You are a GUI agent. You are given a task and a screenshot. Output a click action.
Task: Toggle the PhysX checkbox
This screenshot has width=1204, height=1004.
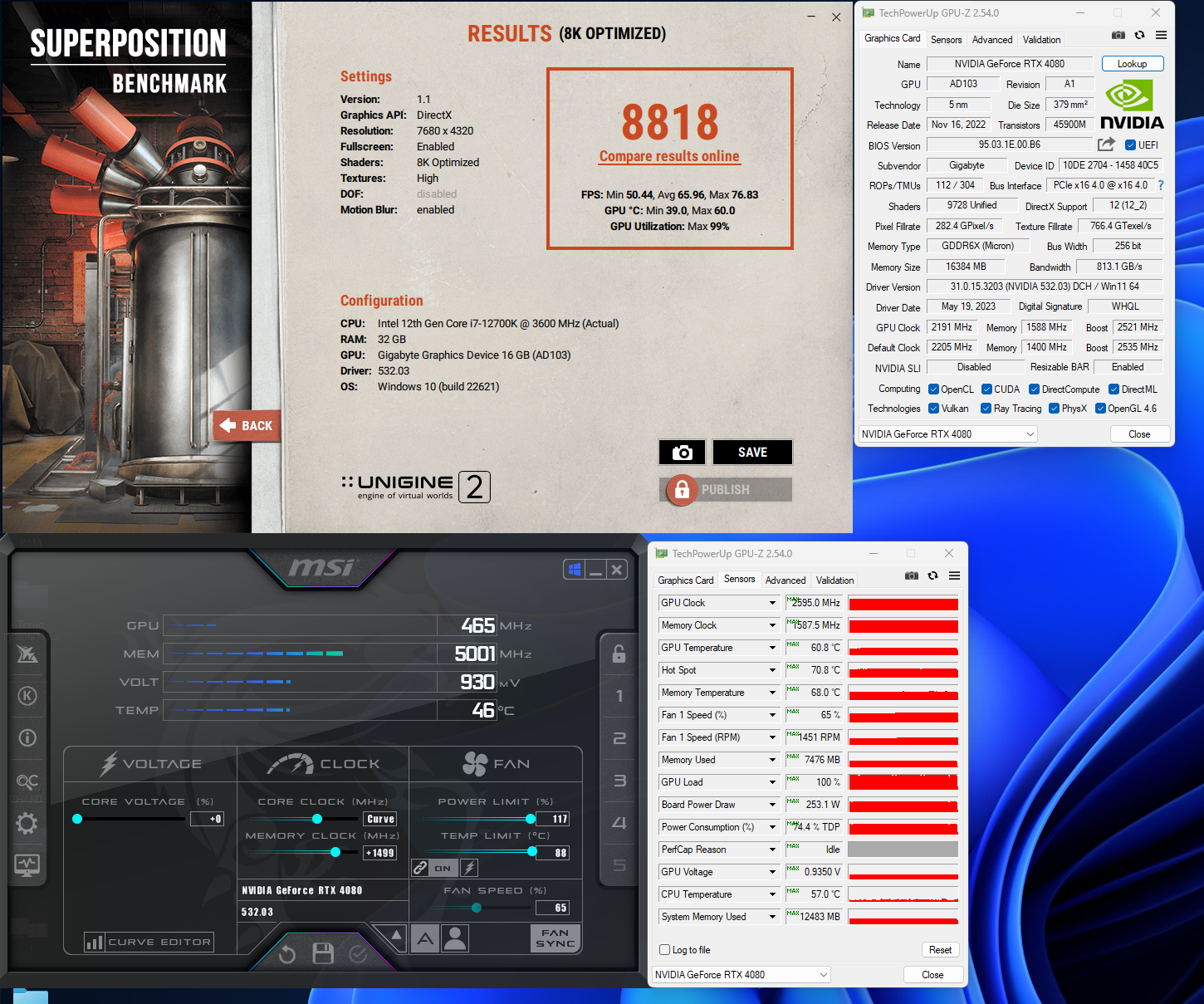[1054, 409]
